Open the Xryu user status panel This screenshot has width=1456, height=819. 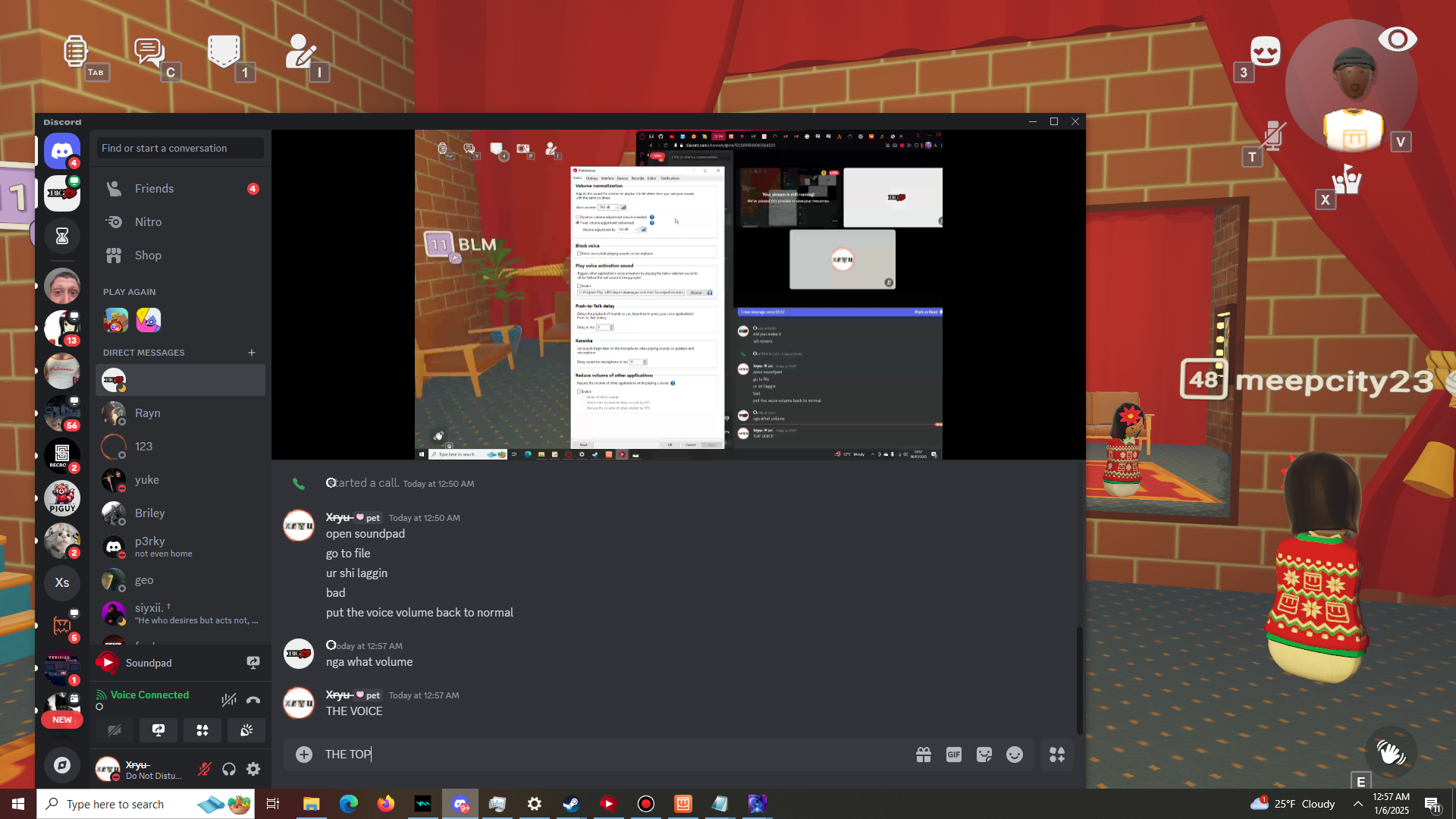click(144, 769)
